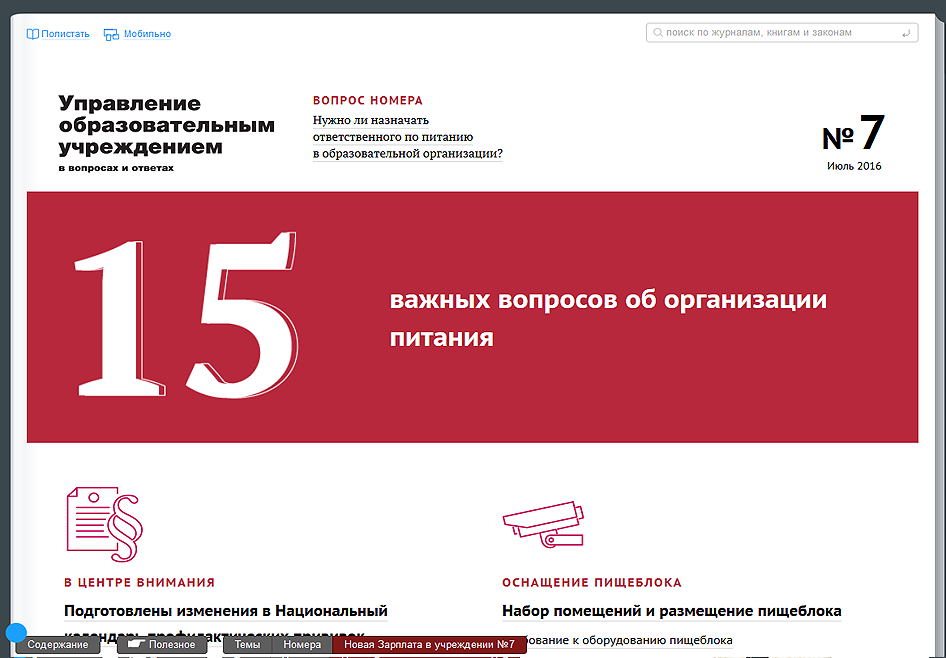Open the Полезное tab

click(x=163, y=645)
